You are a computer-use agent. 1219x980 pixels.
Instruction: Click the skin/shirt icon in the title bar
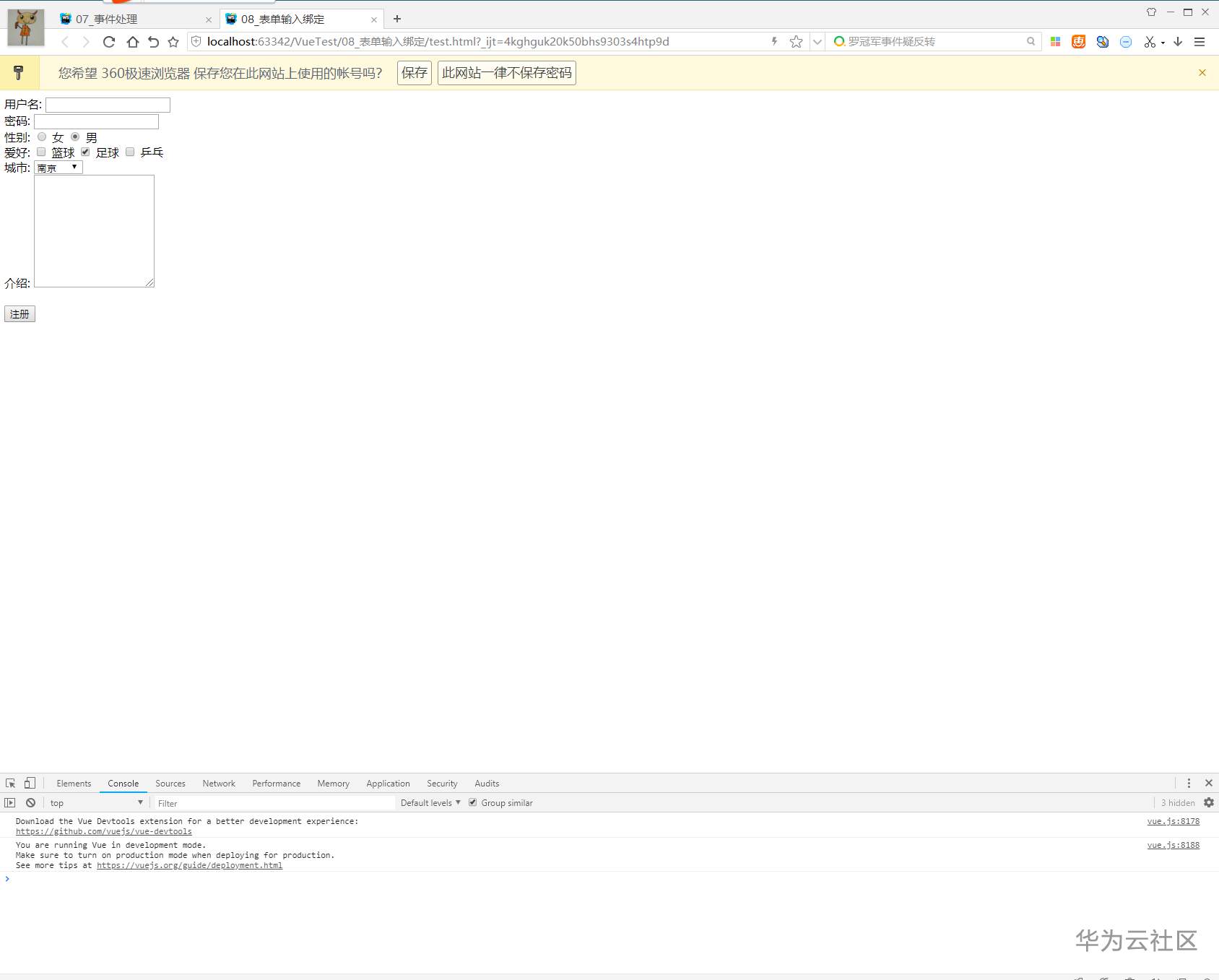tap(1151, 12)
